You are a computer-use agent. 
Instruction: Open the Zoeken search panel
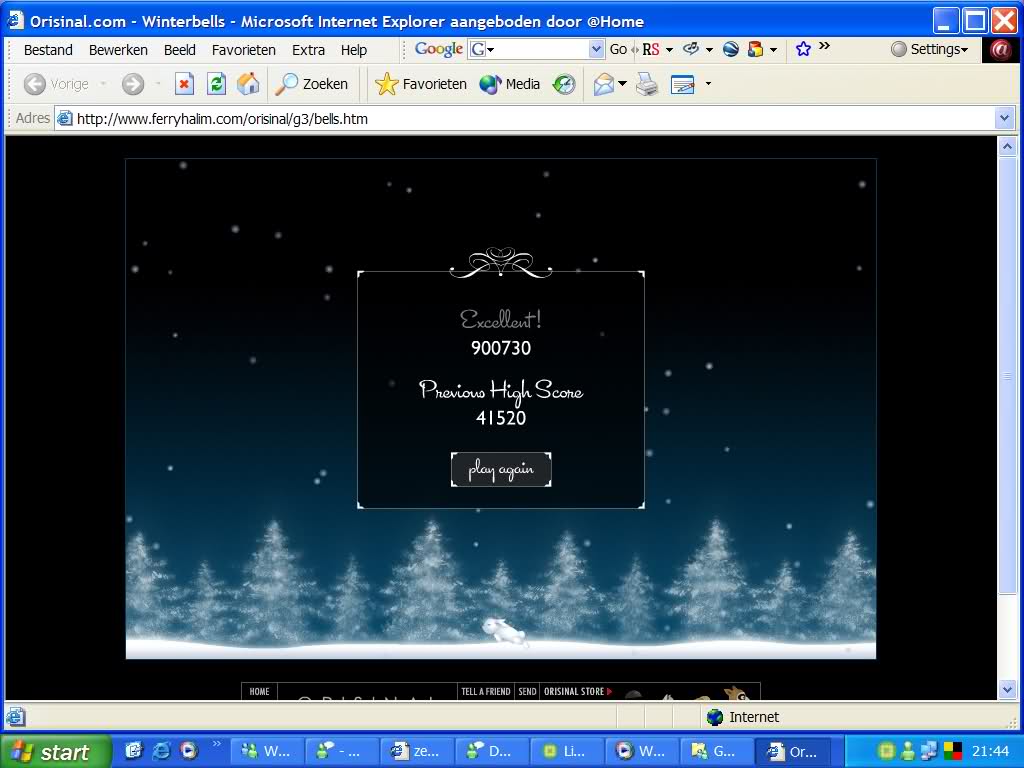point(312,84)
